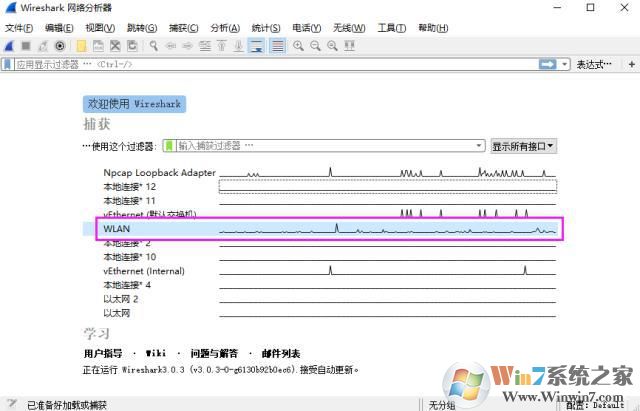Viewport: 640px width, 411px height.
Task: Click the stop capture square icon
Action: pyautogui.click(x=26, y=46)
